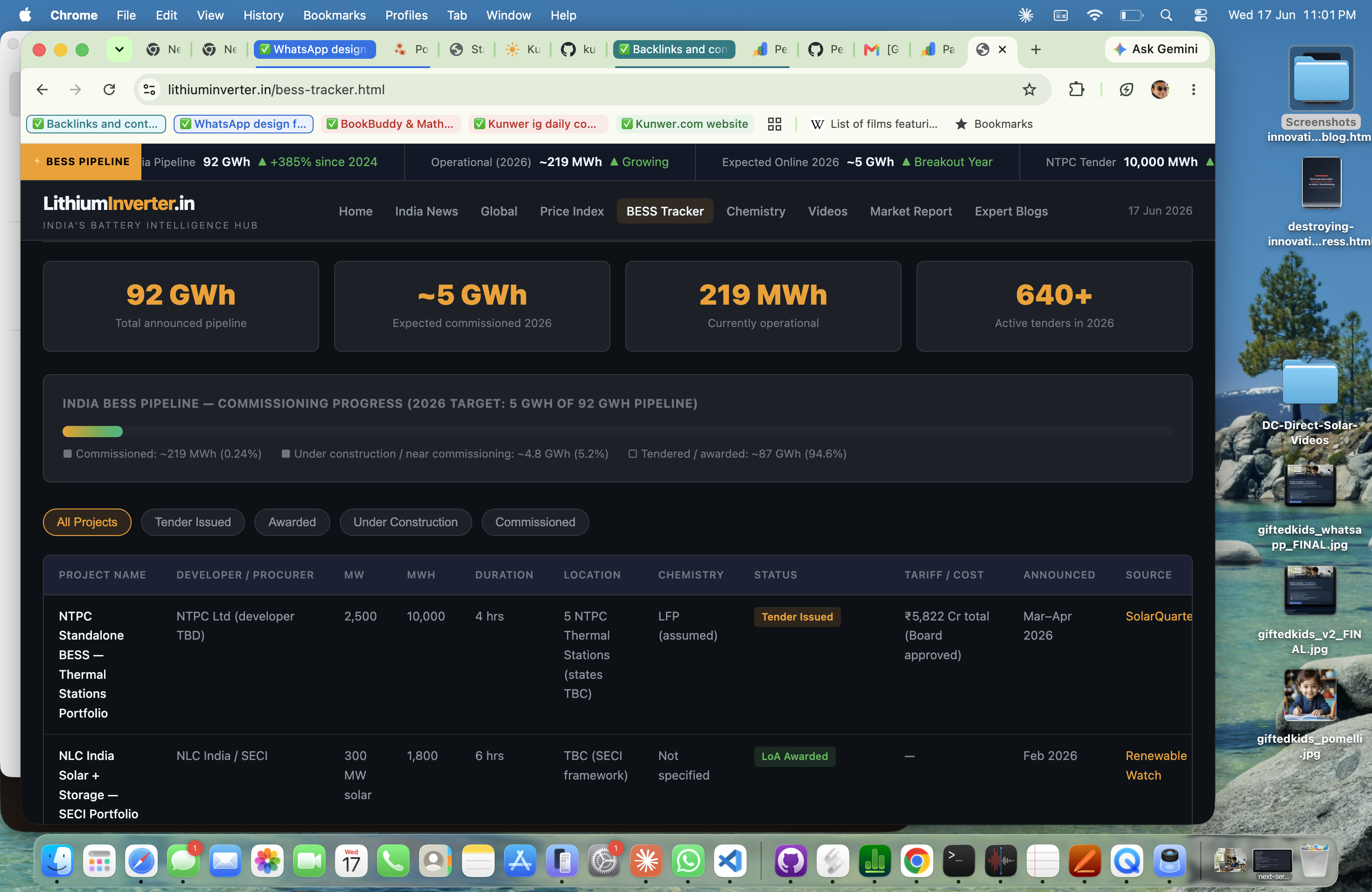Click the browser forward arrow

75,89
